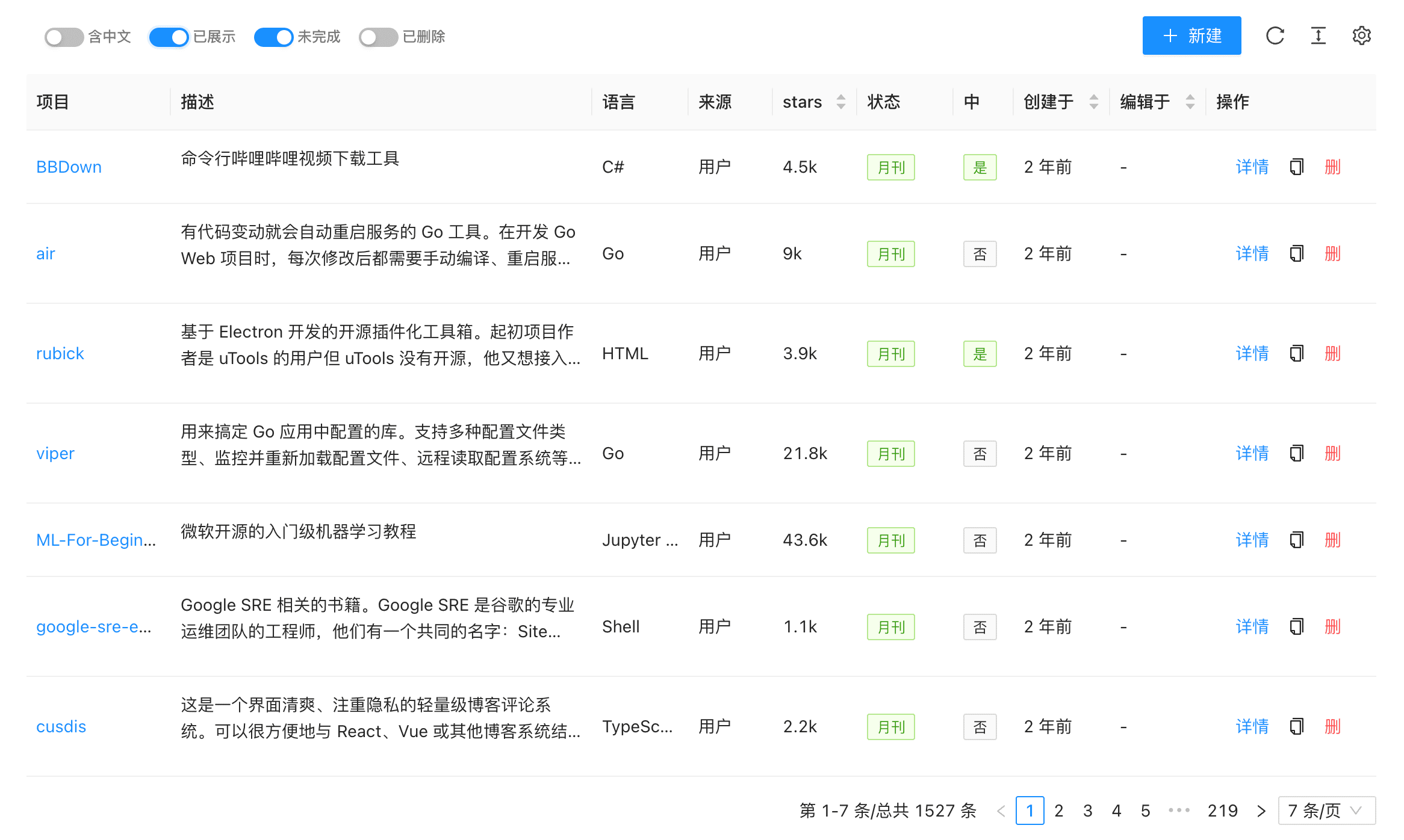Click the 否 tag in viper row
1404x840 pixels.
click(980, 454)
